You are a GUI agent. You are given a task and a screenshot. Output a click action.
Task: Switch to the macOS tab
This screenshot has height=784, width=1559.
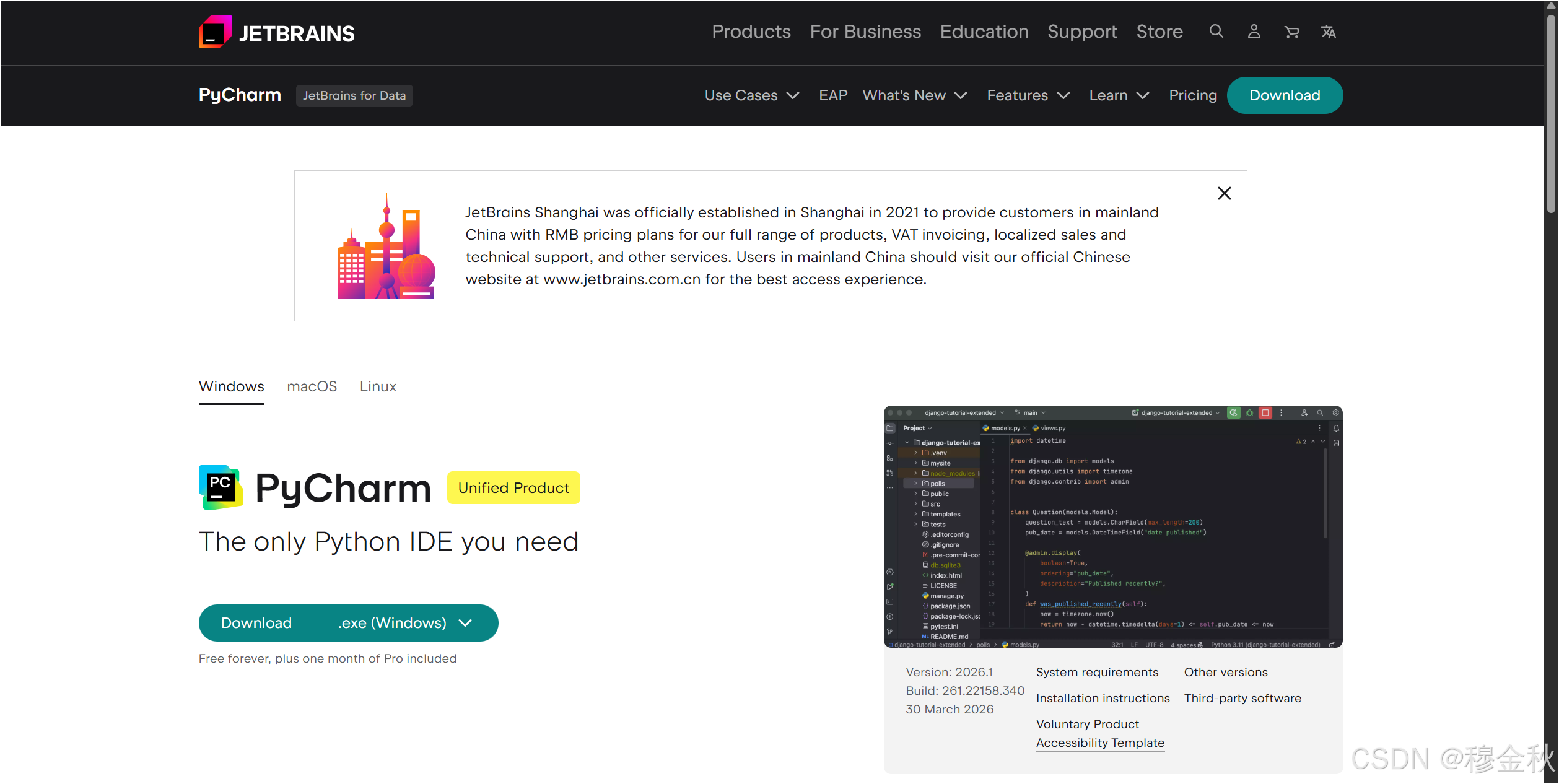coord(312,386)
